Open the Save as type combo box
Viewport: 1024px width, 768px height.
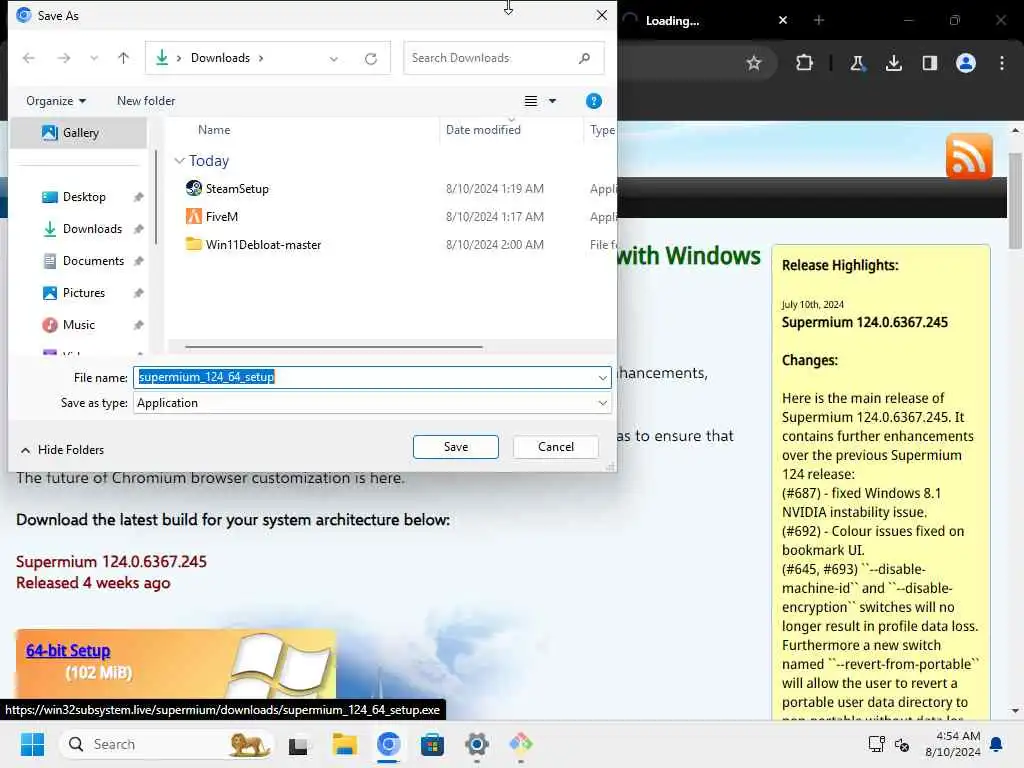pos(372,403)
